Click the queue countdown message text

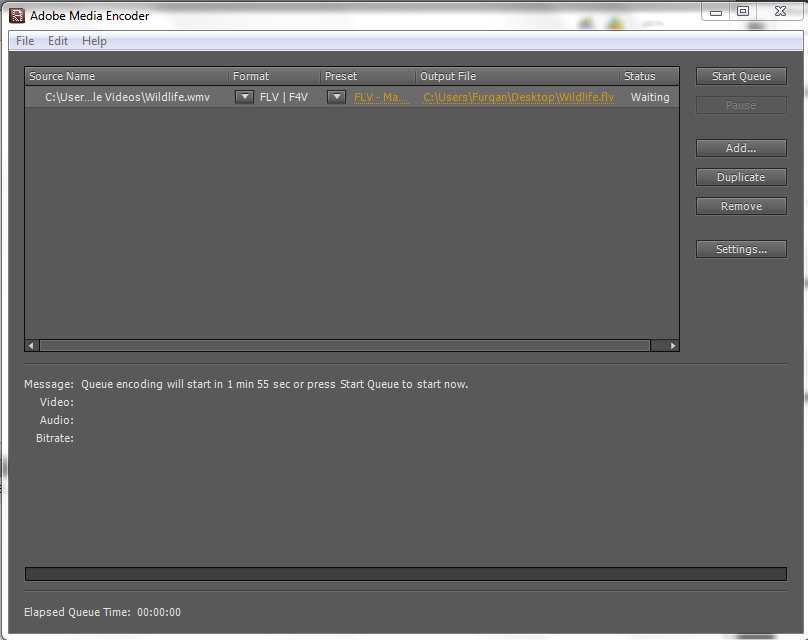point(275,384)
